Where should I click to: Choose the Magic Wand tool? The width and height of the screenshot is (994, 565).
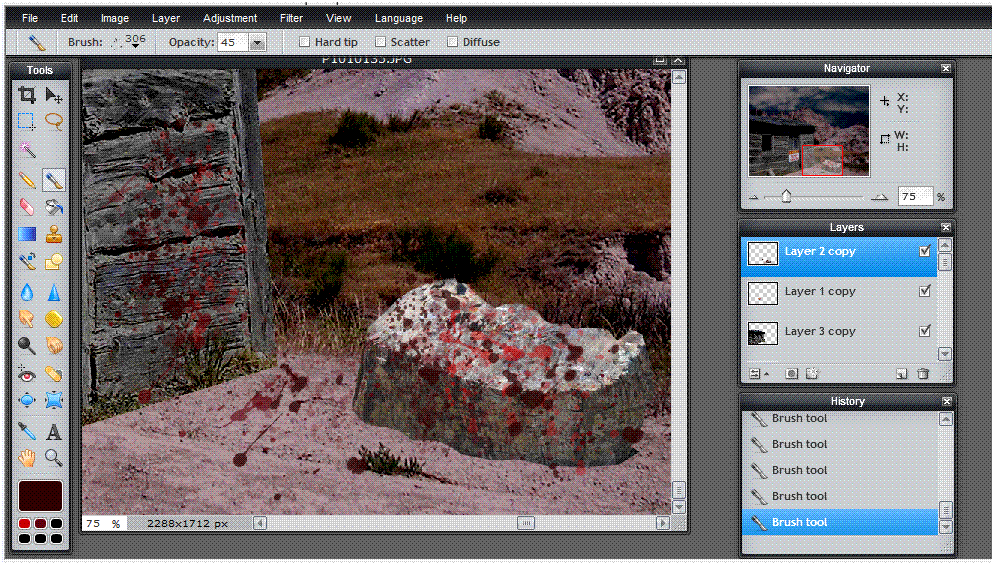pos(27,150)
